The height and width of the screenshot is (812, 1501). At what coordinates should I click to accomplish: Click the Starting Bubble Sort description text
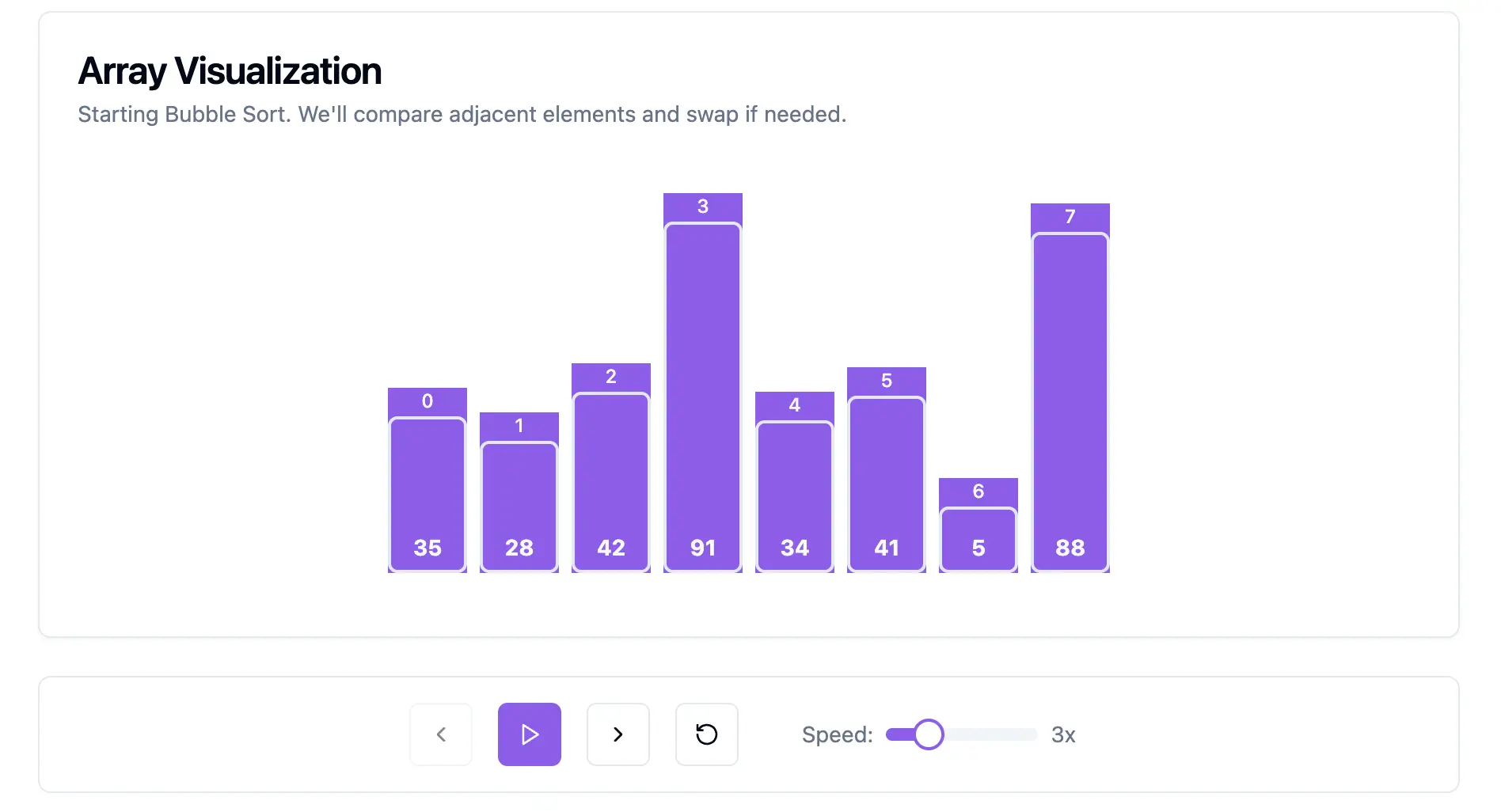[x=462, y=115]
